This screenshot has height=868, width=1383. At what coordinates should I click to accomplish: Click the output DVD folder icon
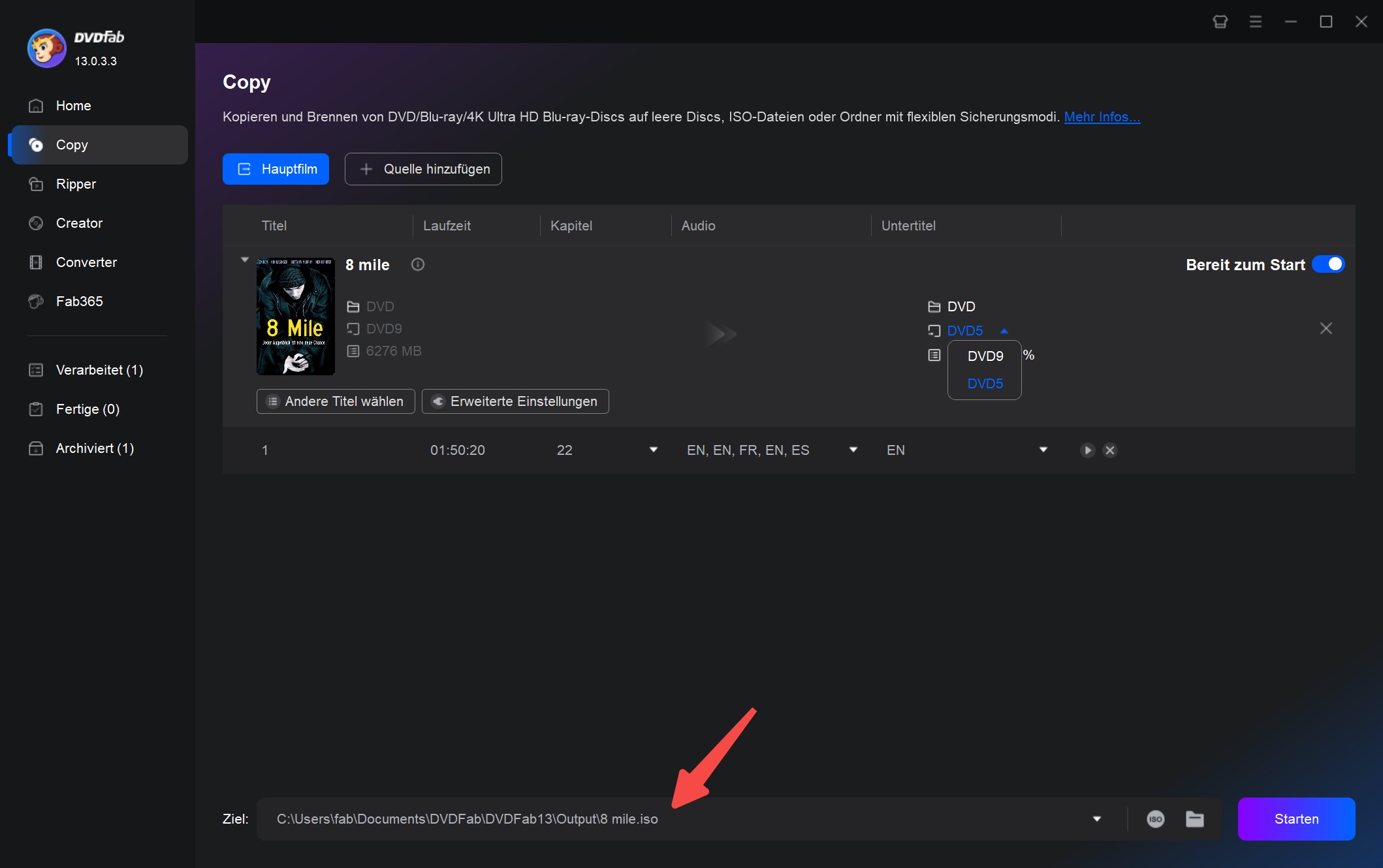[934, 307]
